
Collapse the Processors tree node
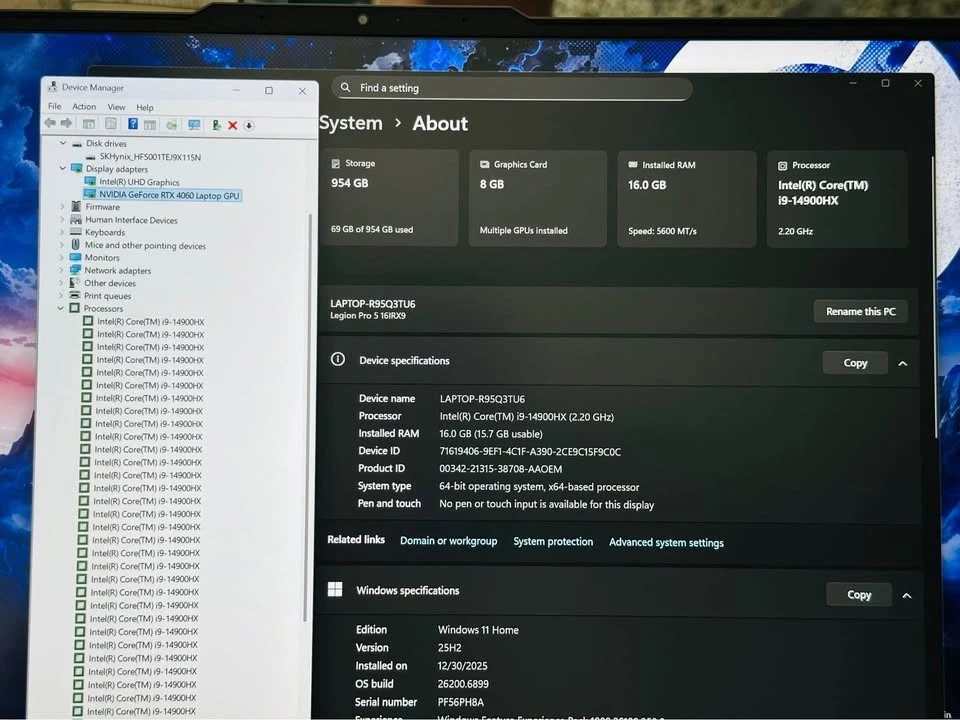[x=61, y=308]
